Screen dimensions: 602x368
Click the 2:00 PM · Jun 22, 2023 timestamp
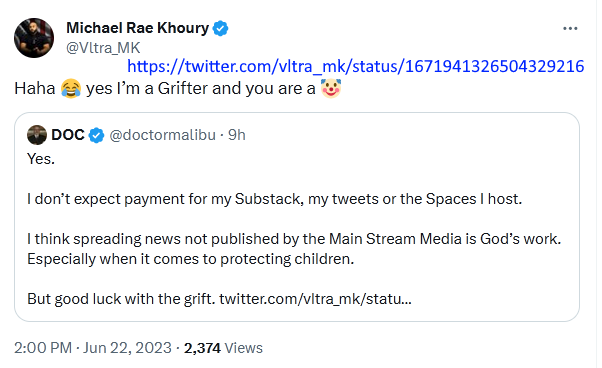(93, 348)
